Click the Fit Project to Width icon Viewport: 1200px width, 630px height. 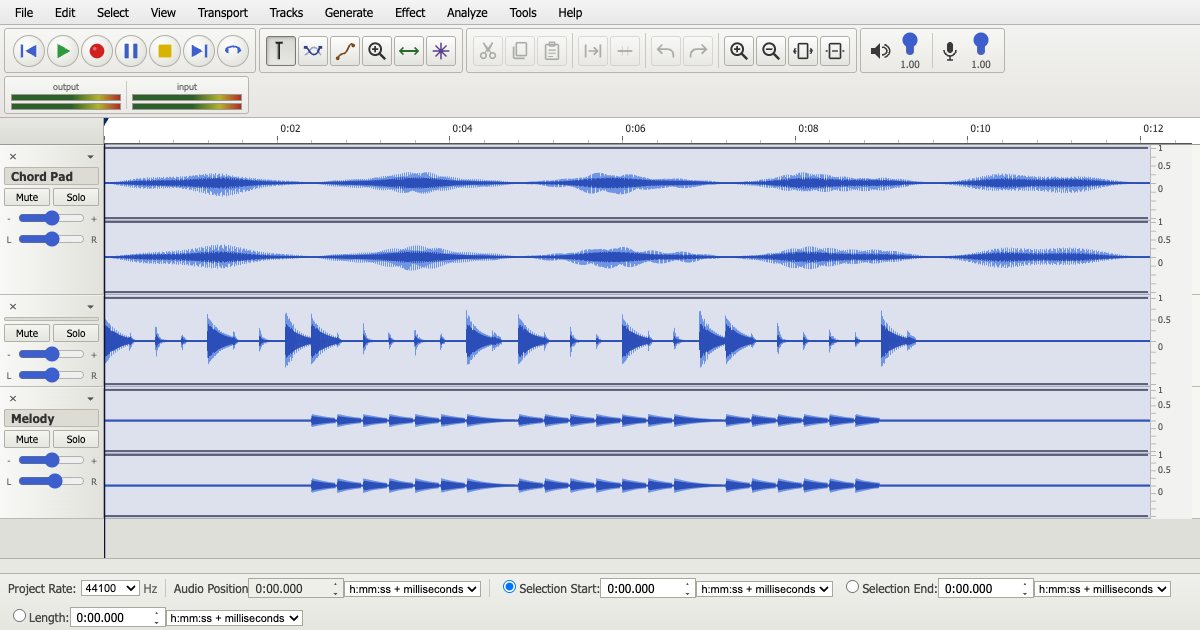pos(835,51)
